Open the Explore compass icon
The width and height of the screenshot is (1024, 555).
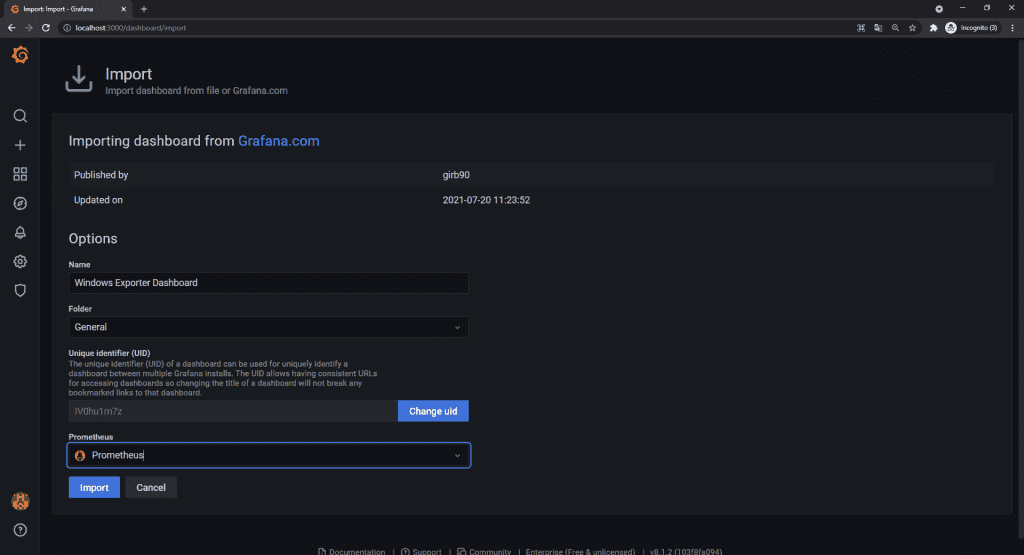(x=20, y=203)
